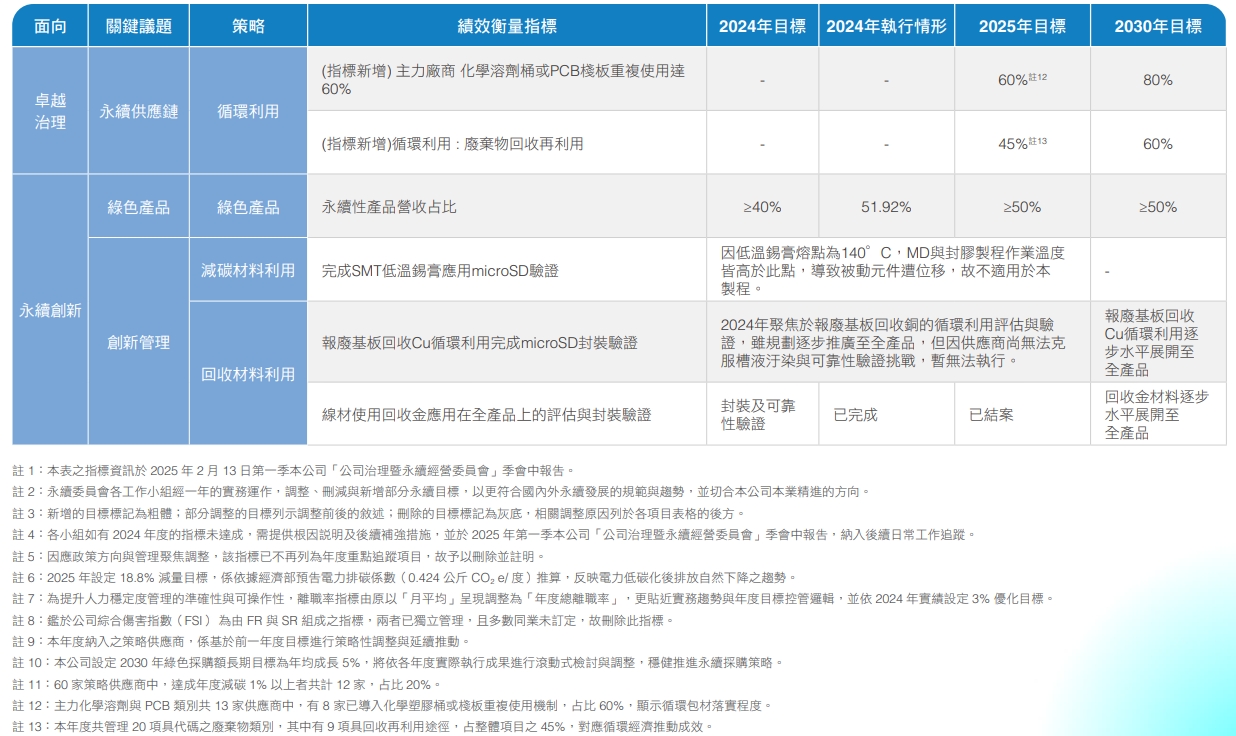
Task: Click footnote 註 10 about 綠色採購額
Action: coord(399,662)
